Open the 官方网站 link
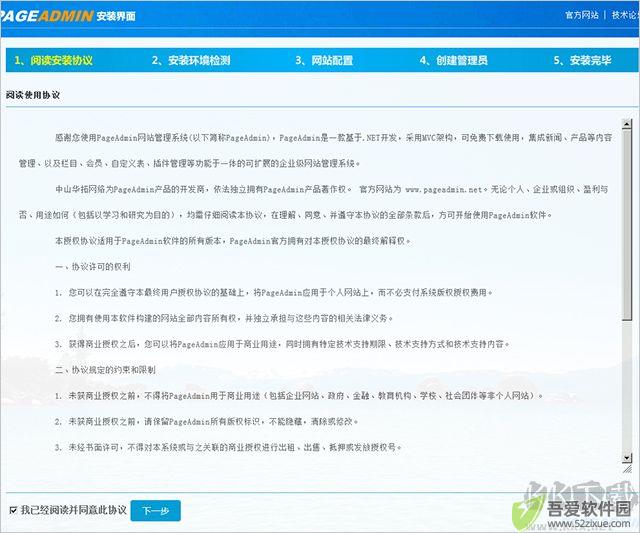The image size is (640, 533). pyautogui.click(x=582, y=15)
